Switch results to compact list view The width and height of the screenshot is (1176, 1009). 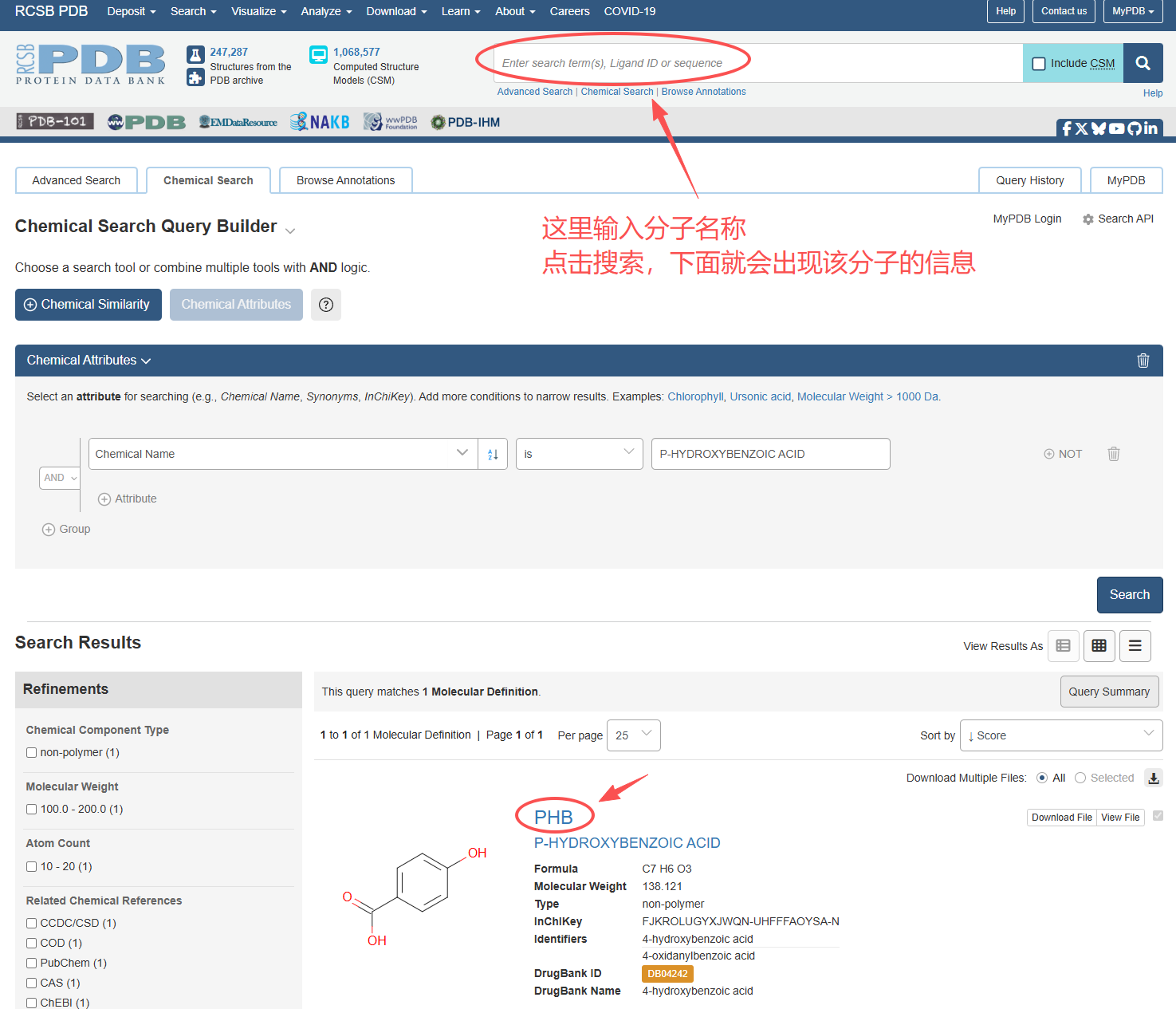1135,646
